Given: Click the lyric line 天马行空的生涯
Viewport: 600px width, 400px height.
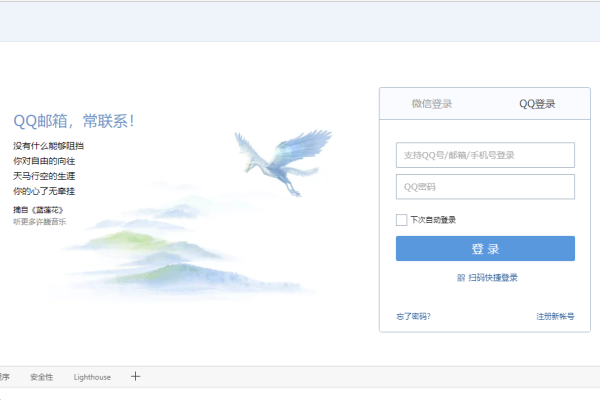Looking at the screenshot, I should coord(44,176).
